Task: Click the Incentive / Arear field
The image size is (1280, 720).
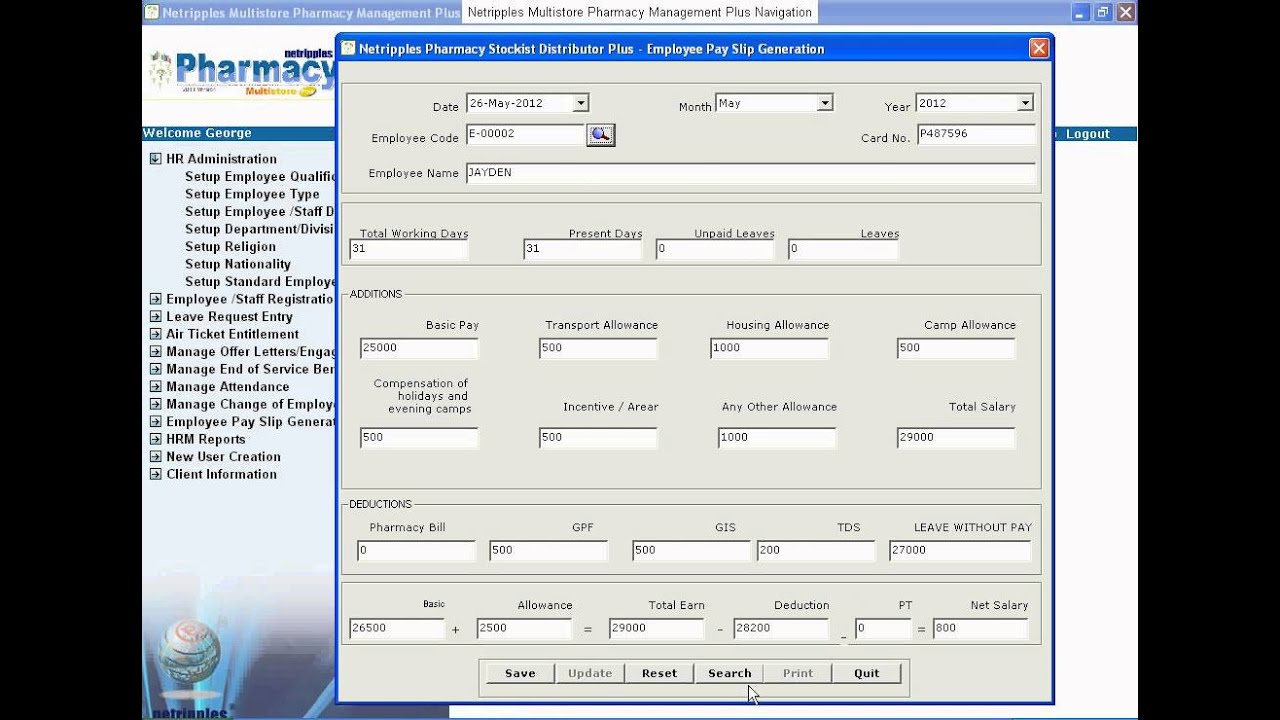Action: [598, 438]
